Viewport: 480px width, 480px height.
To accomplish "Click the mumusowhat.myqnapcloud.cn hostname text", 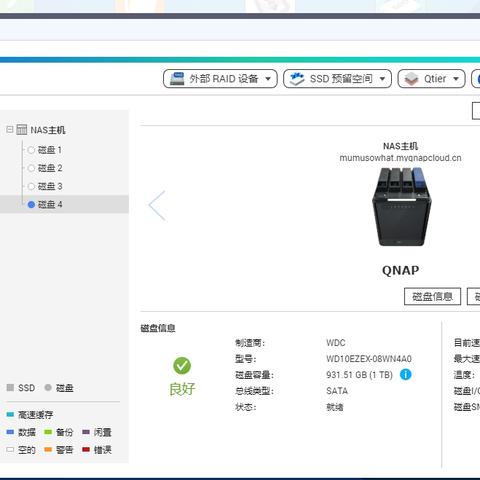I will pos(400,158).
